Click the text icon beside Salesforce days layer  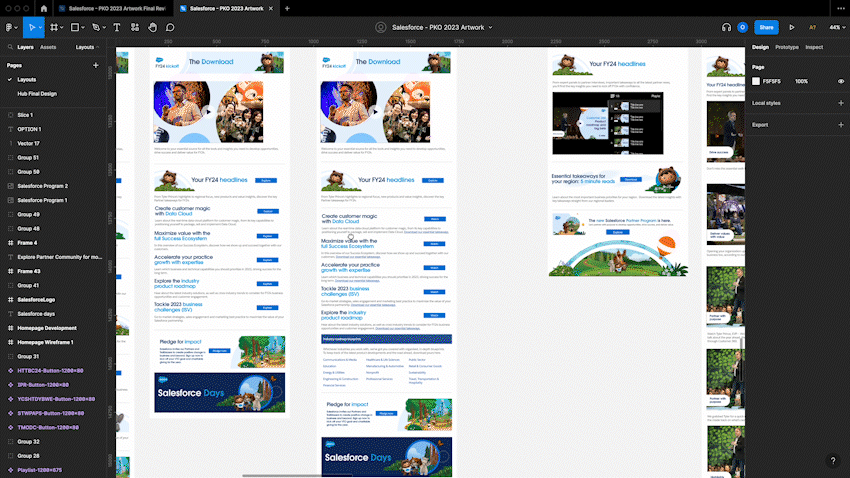coord(10,314)
